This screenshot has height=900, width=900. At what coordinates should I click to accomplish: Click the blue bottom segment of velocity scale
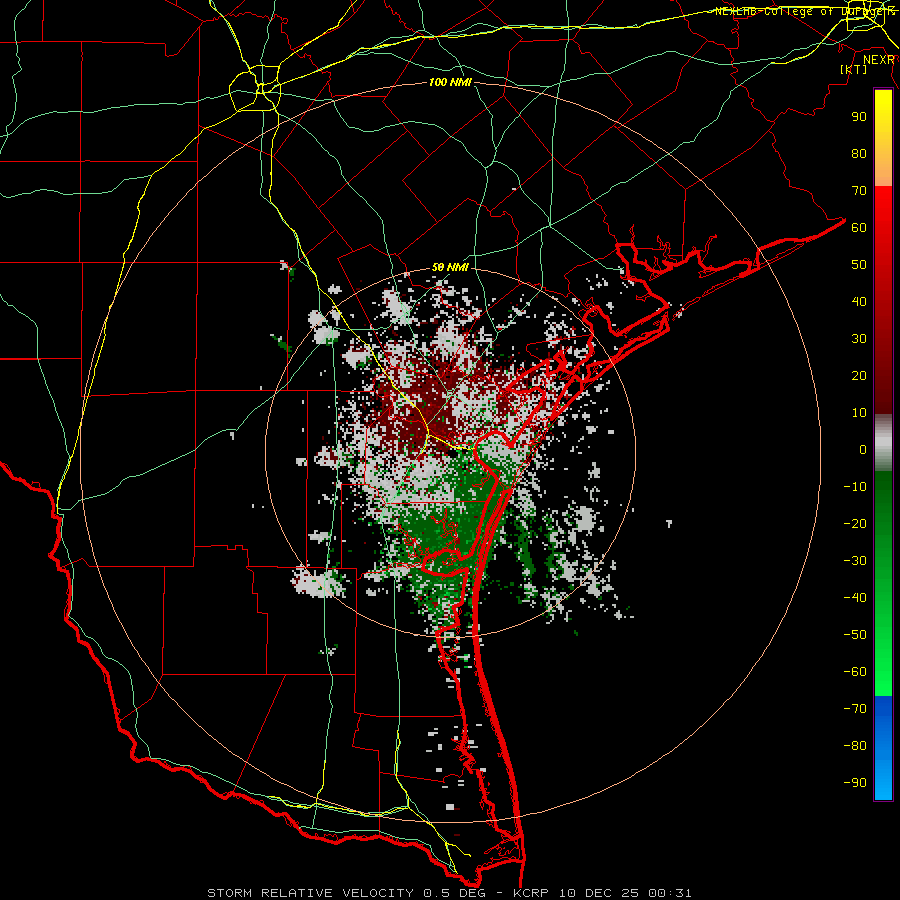point(883,748)
